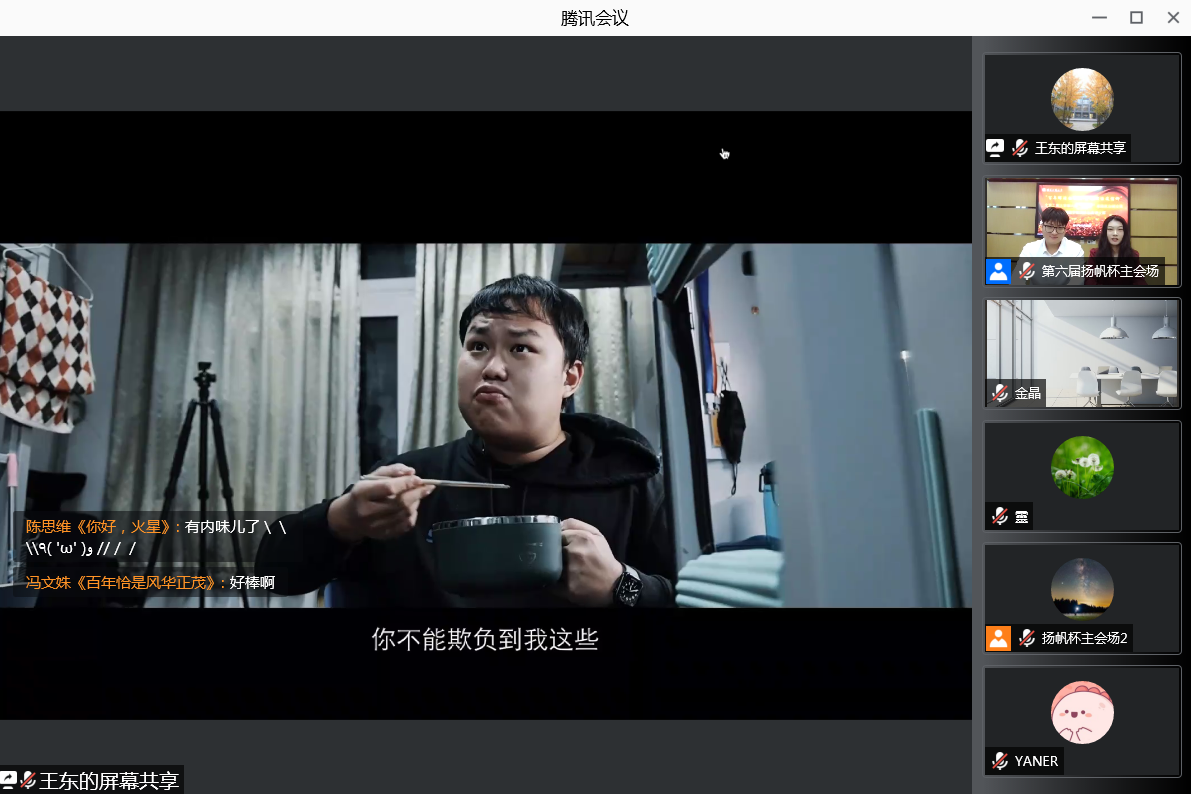The image size is (1191, 794).
Task: Click screen share icon in 王东 participant tile
Action: [995, 148]
